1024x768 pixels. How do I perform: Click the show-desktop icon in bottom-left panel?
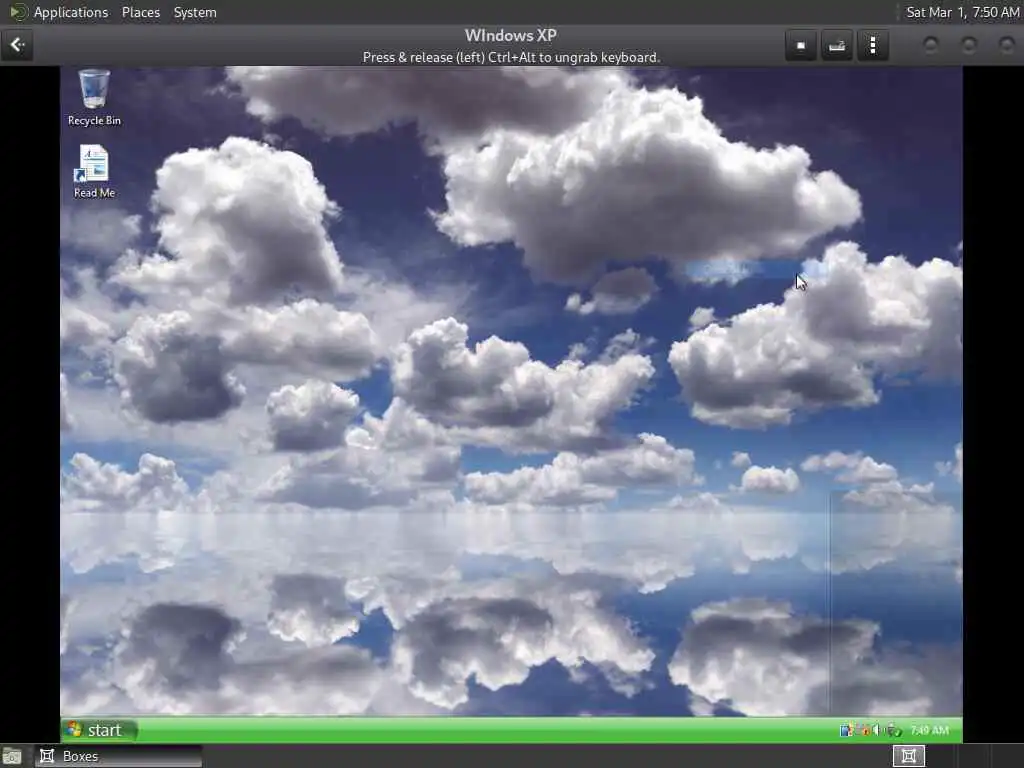12,756
